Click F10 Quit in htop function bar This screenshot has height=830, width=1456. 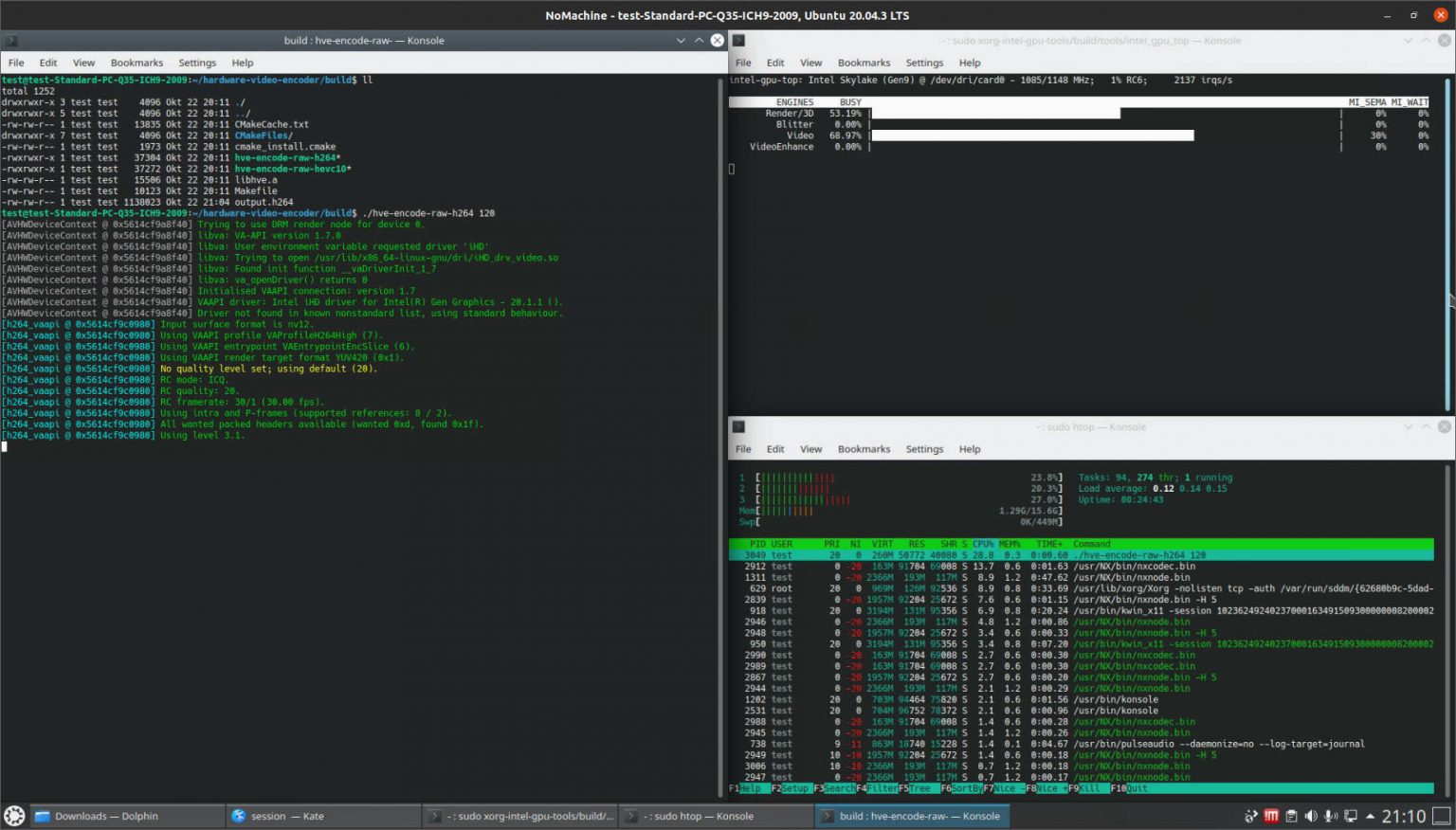pos(1129,788)
